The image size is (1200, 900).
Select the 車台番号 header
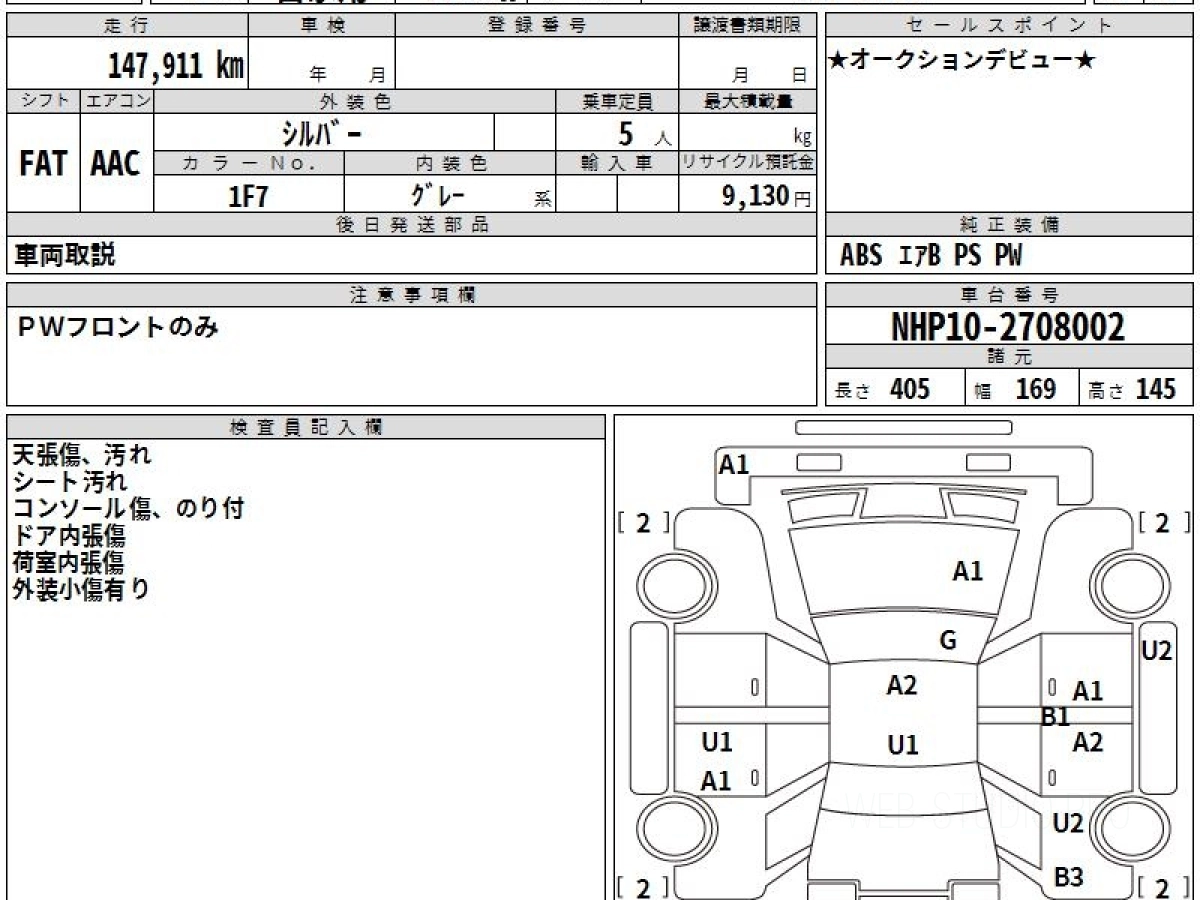tap(1009, 295)
